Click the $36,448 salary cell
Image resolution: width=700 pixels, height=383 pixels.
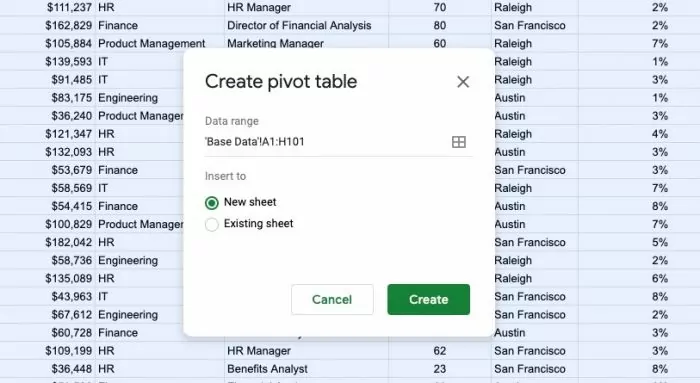point(47,369)
